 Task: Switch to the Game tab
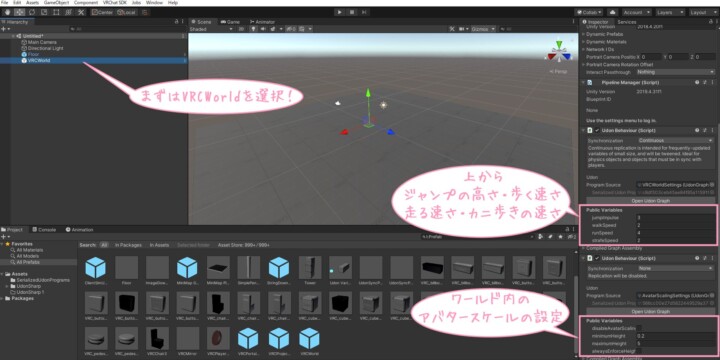tap(230, 22)
